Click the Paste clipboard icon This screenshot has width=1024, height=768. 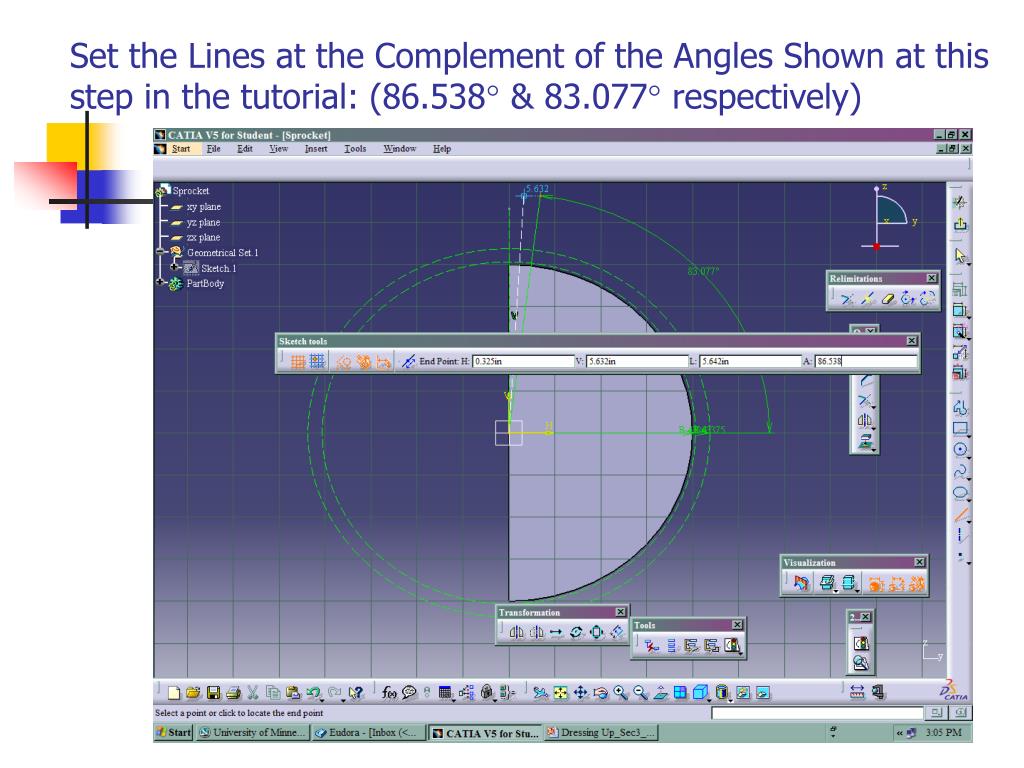[293, 693]
